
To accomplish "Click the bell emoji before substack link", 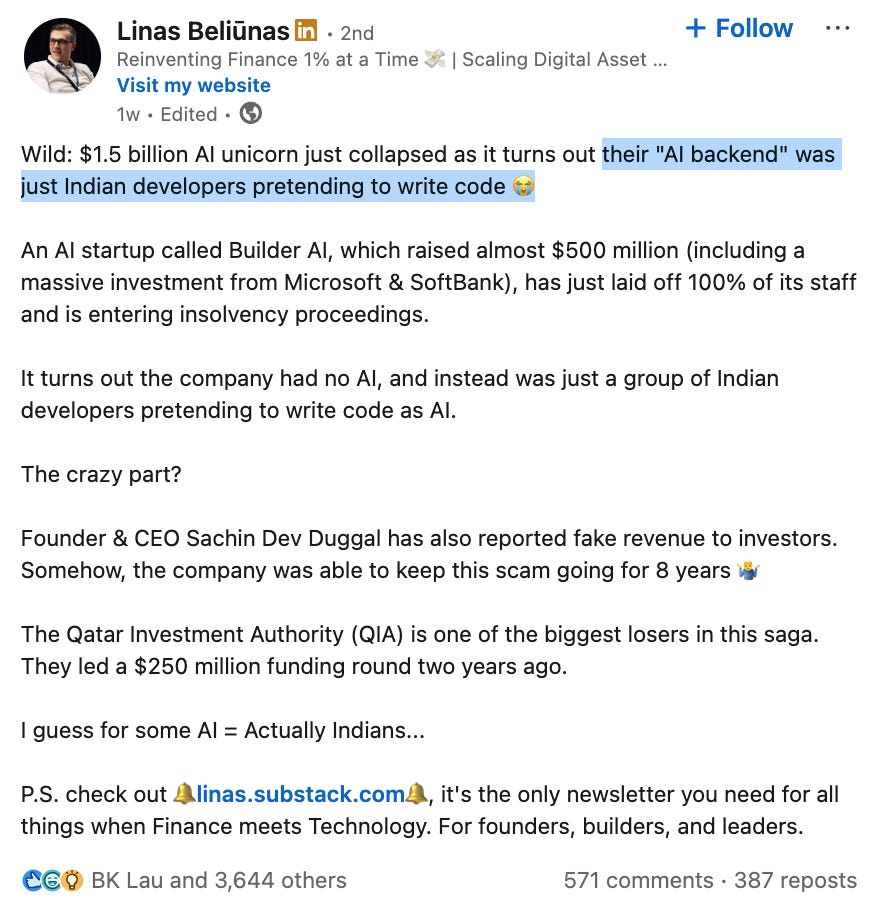I will (185, 794).
